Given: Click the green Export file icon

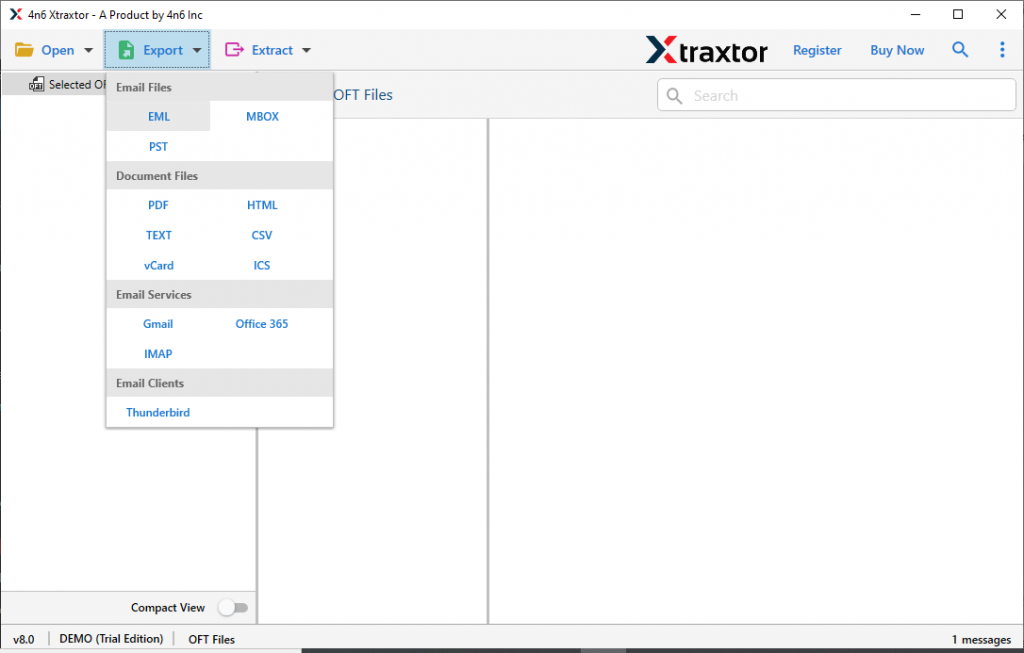Looking at the screenshot, I should 127,50.
